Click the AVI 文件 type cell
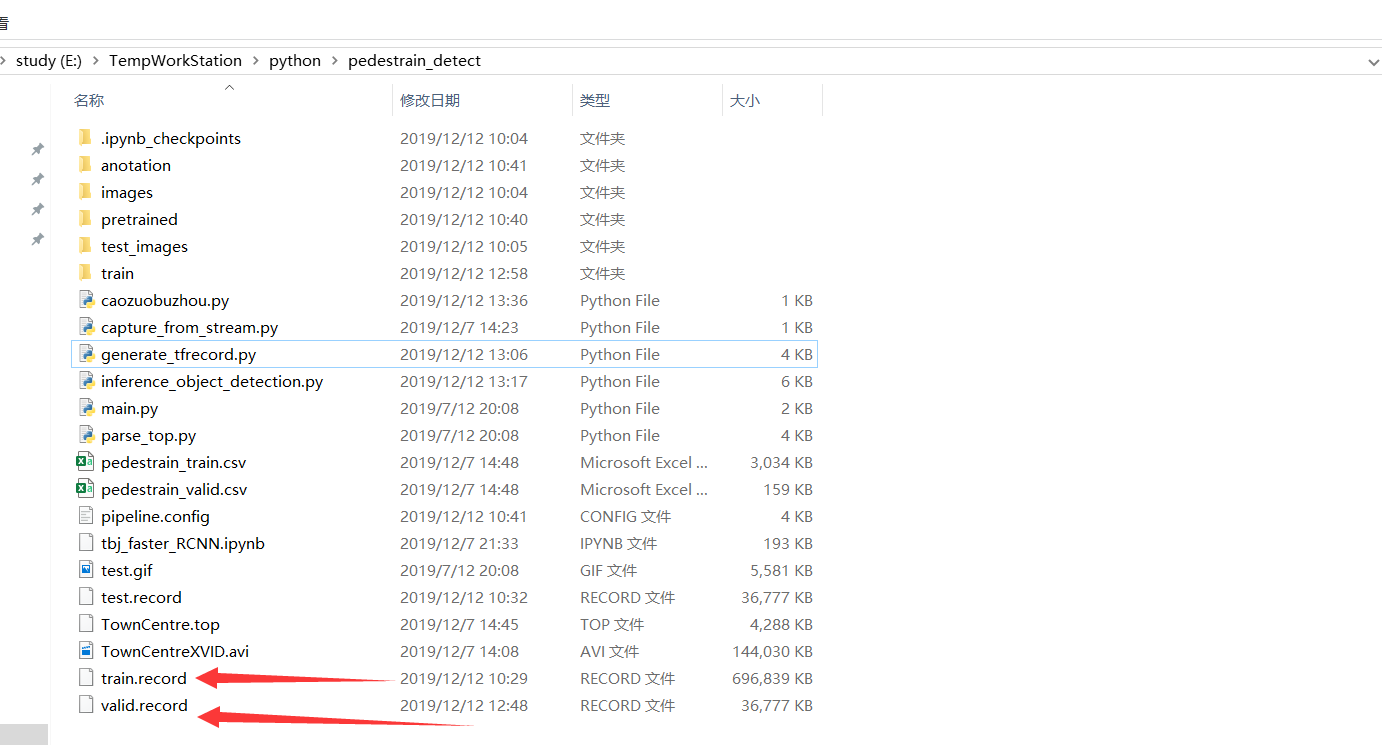 tap(609, 651)
